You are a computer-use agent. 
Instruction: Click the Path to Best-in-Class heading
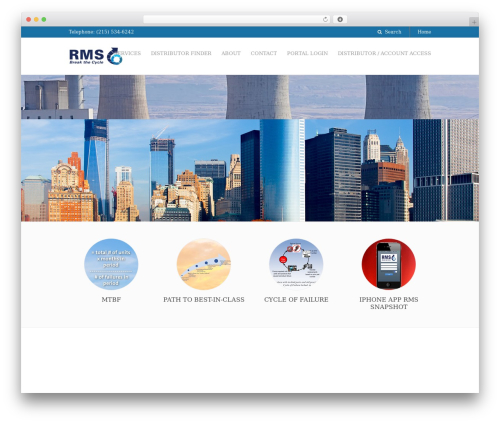click(204, 300)
